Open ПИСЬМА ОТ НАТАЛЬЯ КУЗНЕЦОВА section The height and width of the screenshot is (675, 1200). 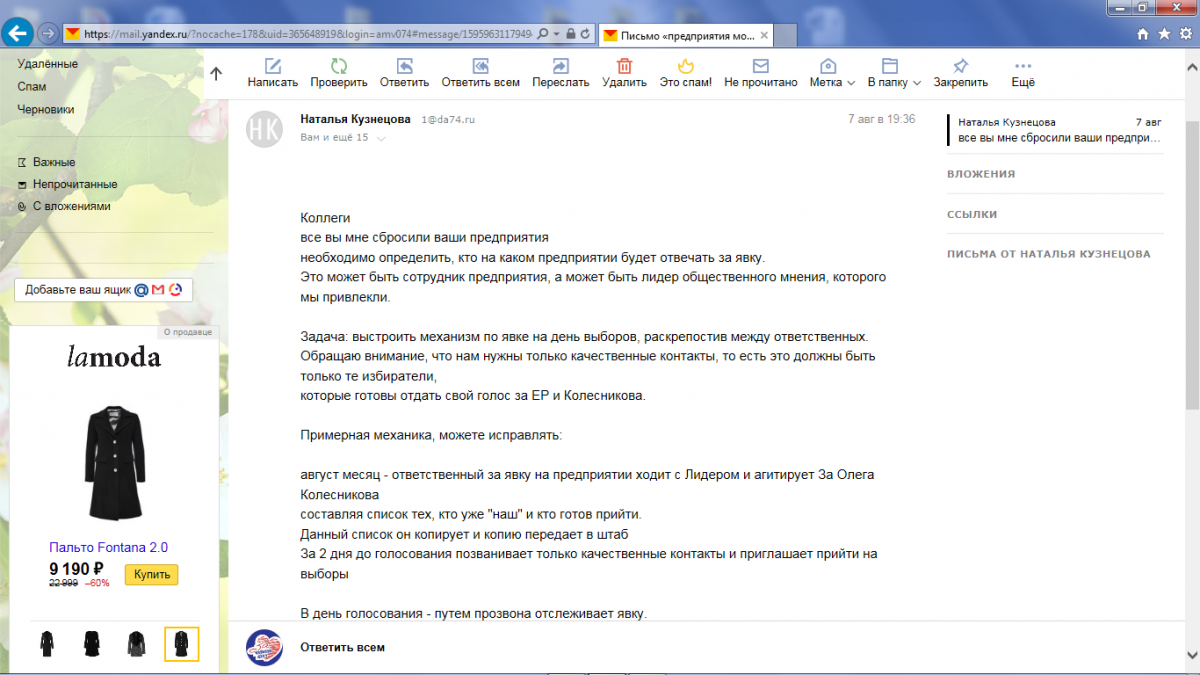pos(1048,254)
